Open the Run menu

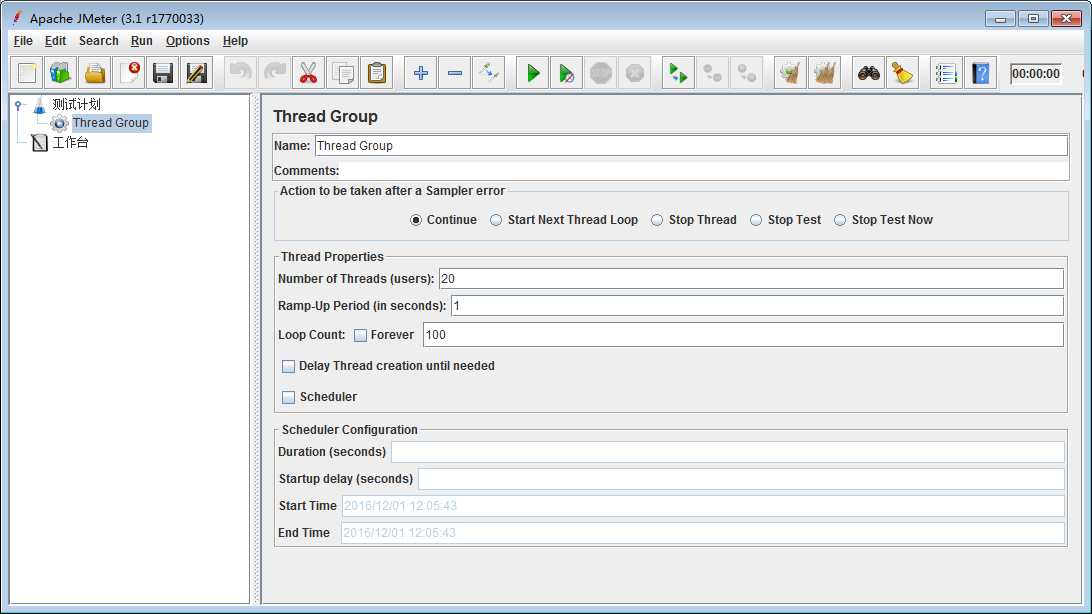pos(141,41)
